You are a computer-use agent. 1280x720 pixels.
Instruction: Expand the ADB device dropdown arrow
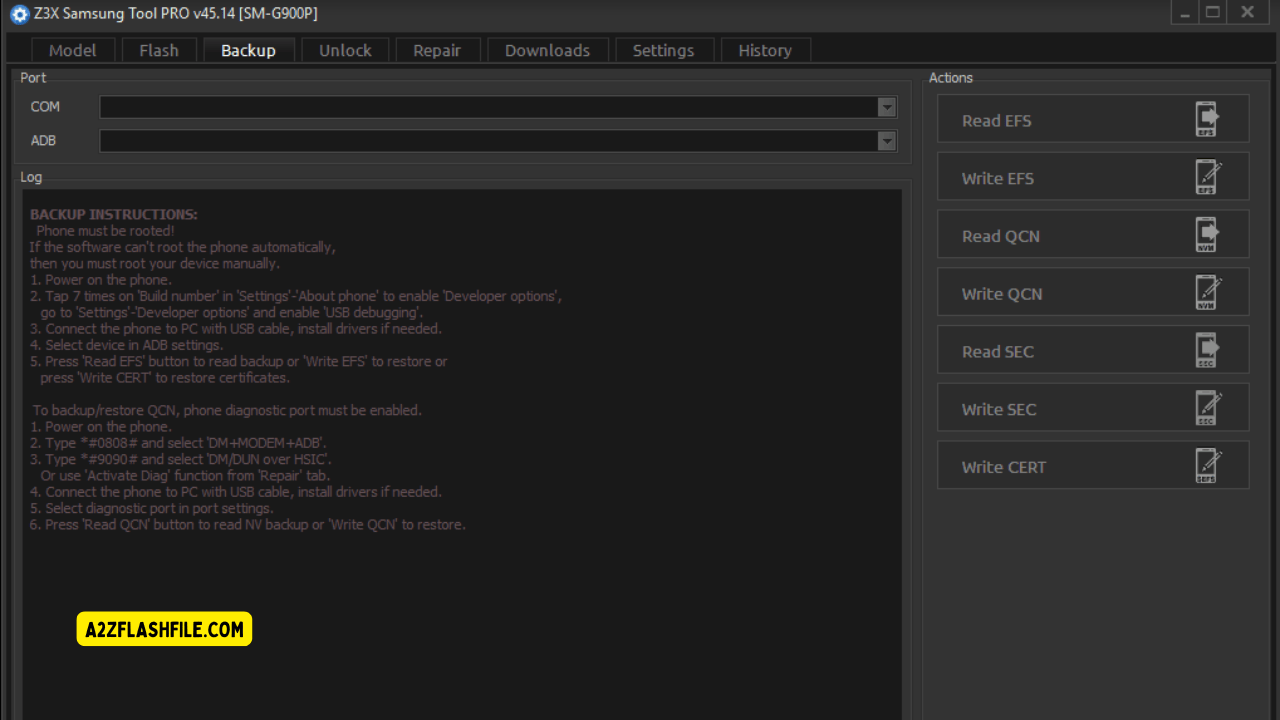[x=886, y=141]
